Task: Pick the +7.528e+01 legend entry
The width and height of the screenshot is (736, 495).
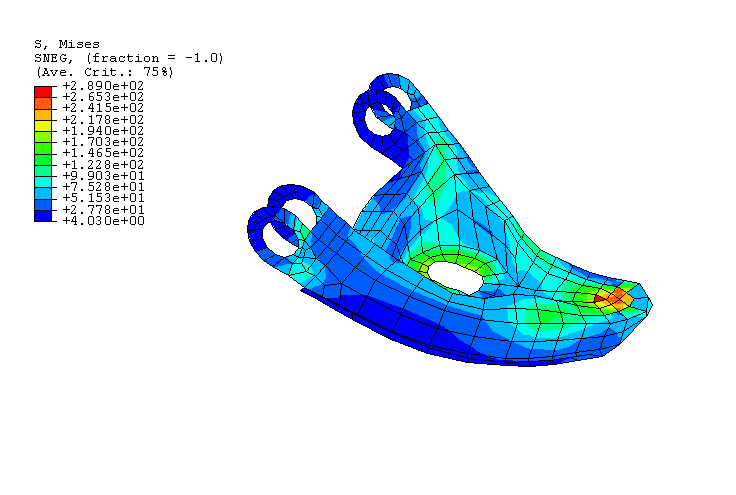Action: coord(102,187)
